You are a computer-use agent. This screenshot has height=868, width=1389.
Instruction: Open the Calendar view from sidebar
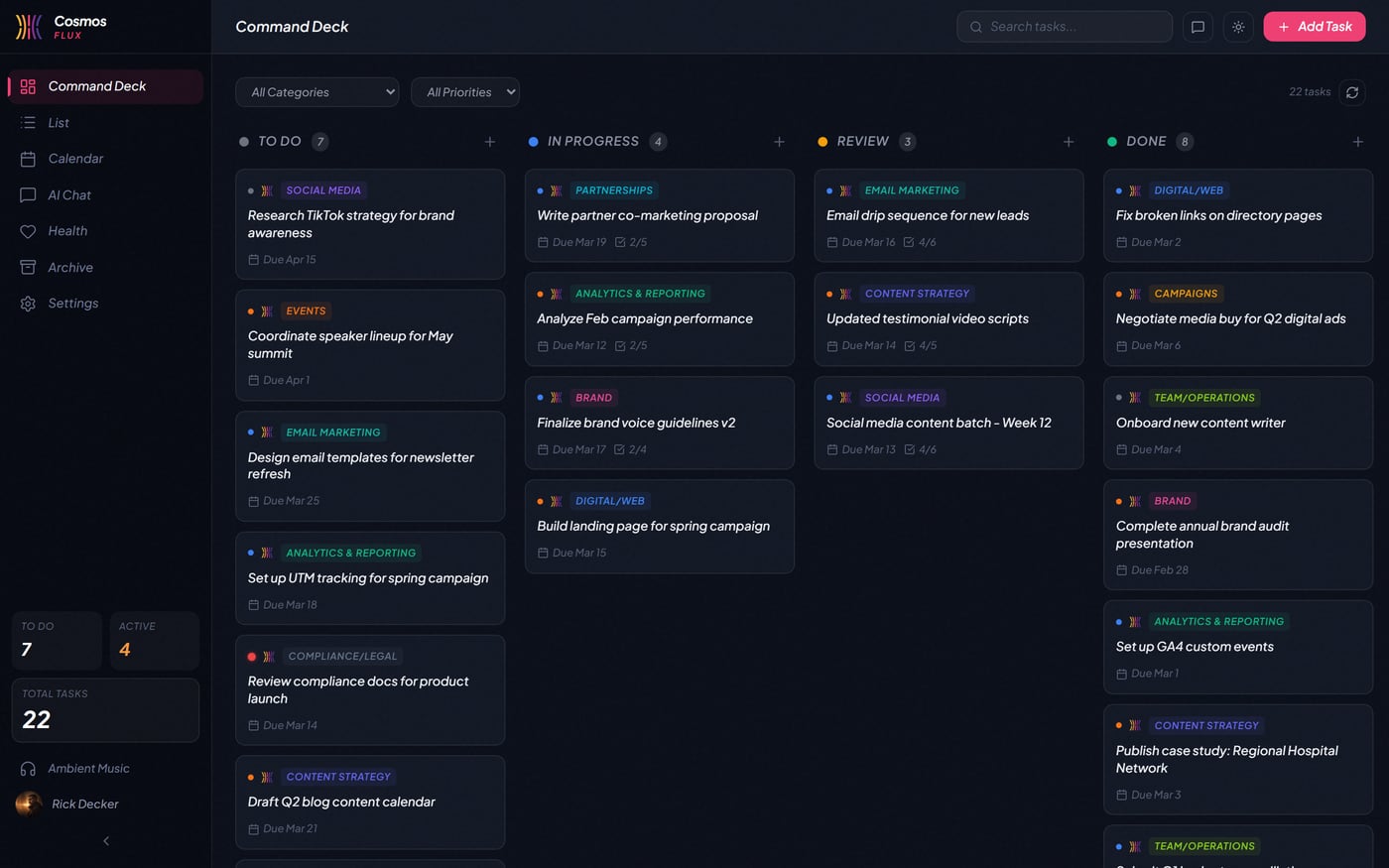pyautogui.click(x=75, y=159)
